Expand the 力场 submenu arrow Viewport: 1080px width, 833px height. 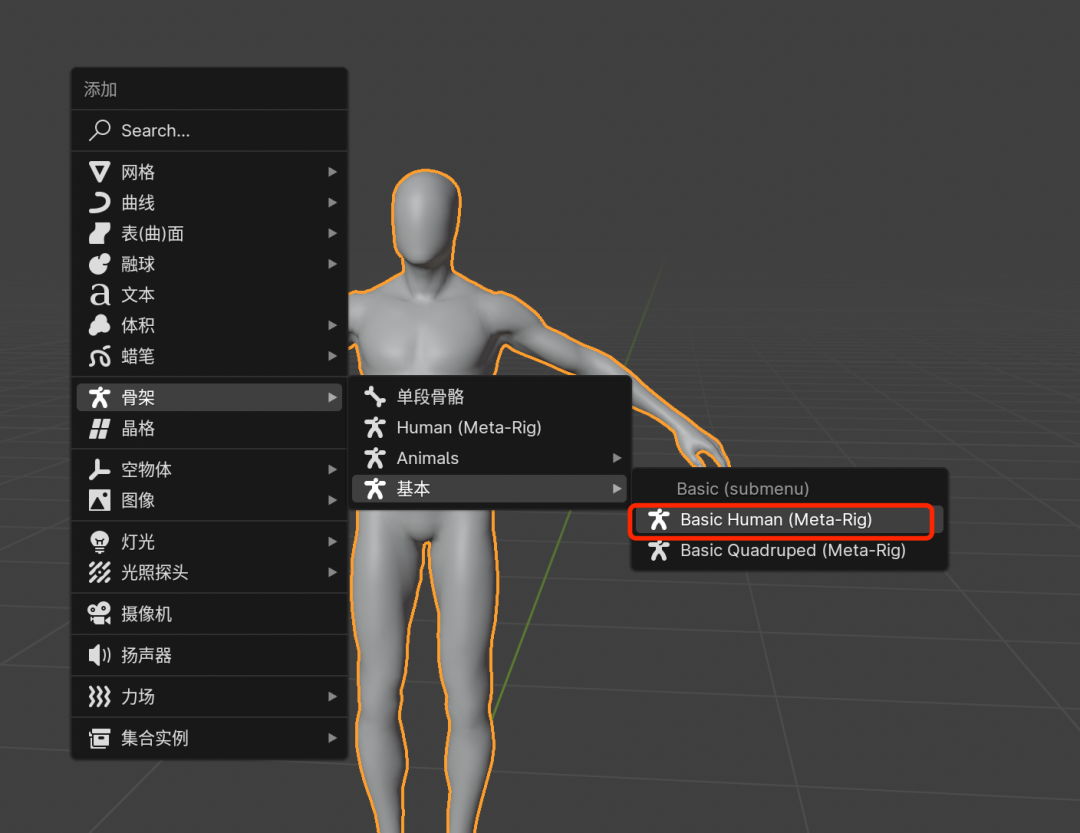333,697
